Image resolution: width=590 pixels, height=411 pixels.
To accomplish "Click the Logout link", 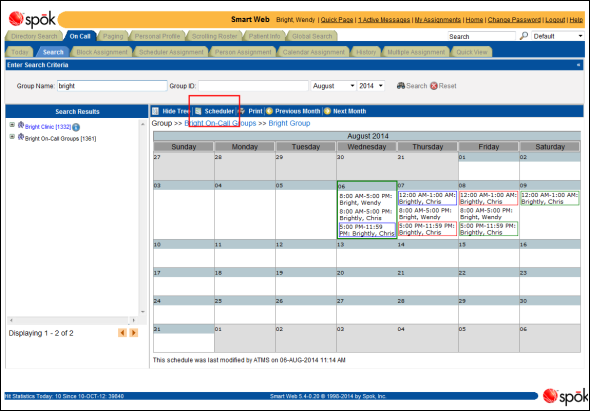I will 555,20.
